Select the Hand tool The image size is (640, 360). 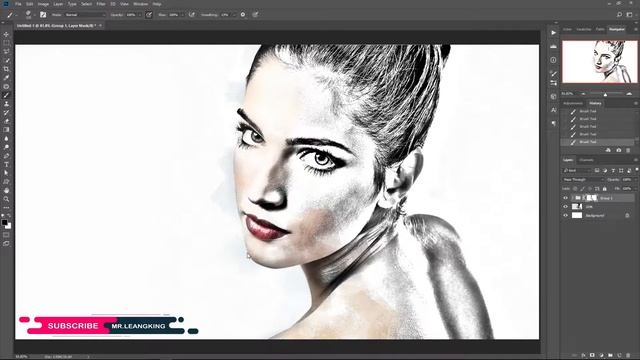[6, 191]
